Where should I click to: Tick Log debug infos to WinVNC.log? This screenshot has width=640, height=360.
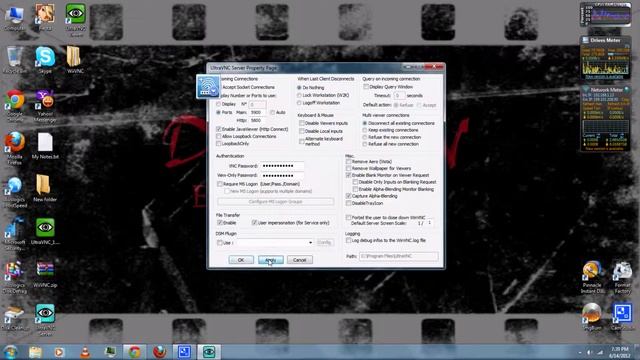coord(349,241)
